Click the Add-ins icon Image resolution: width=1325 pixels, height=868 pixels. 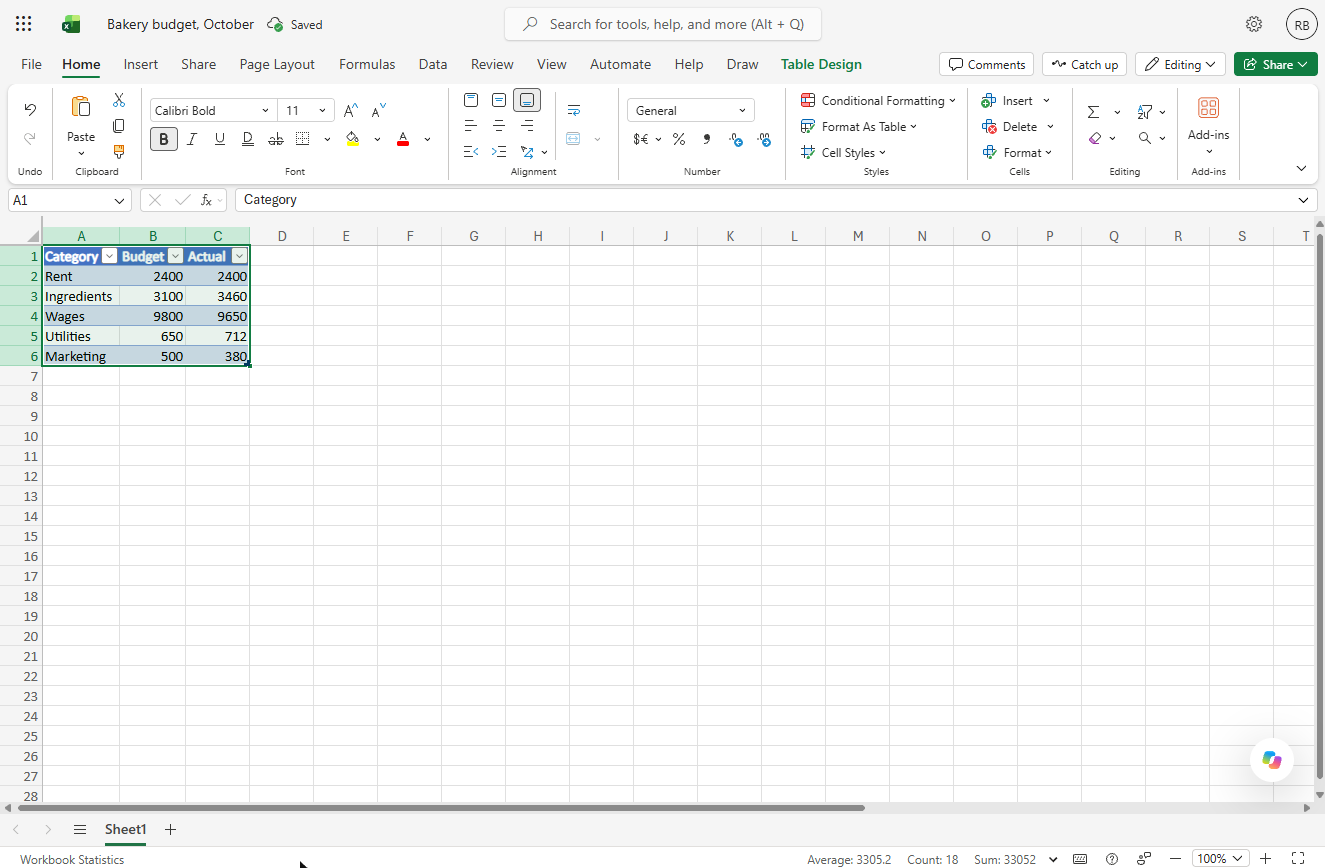(1208, 108)
